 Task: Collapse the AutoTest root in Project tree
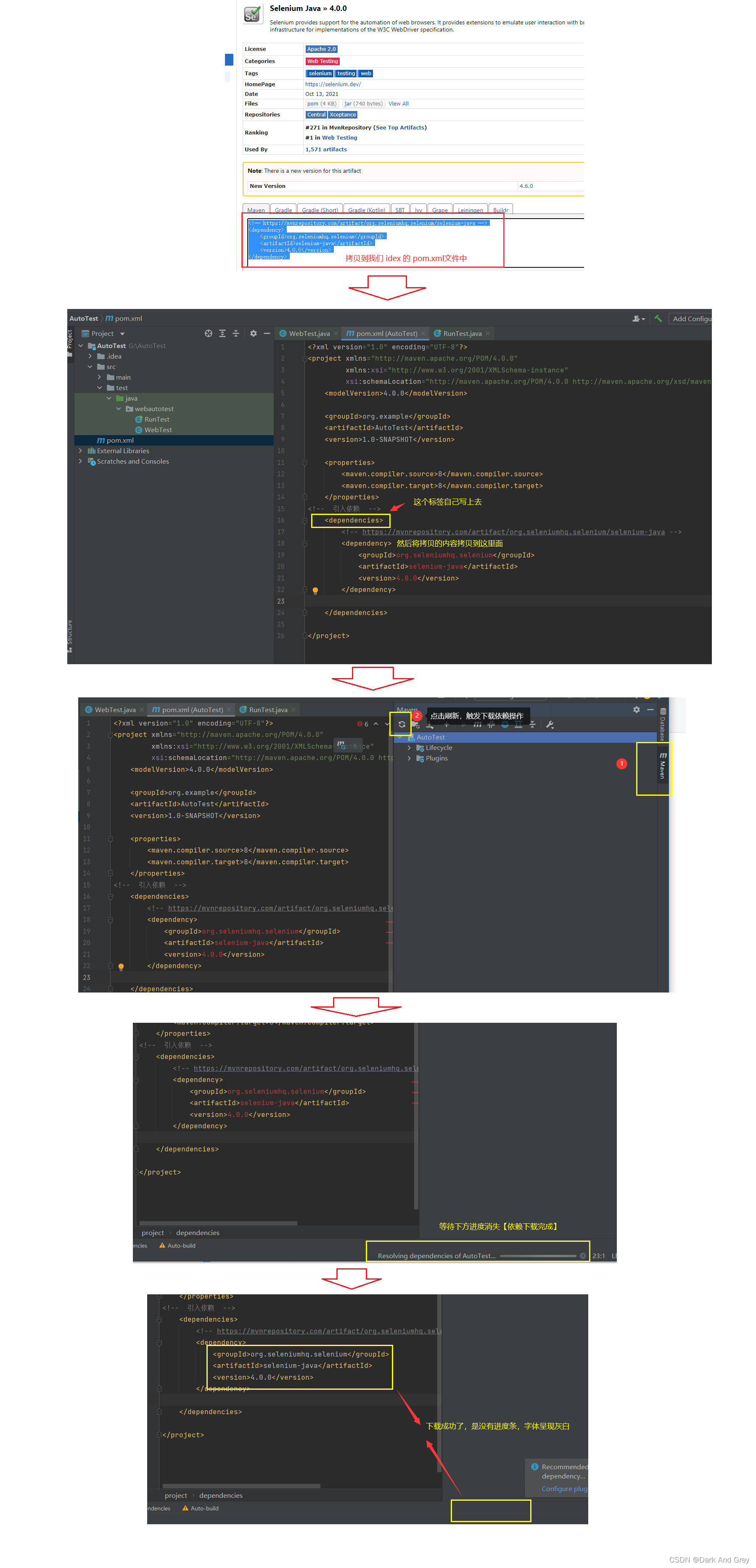80,346
